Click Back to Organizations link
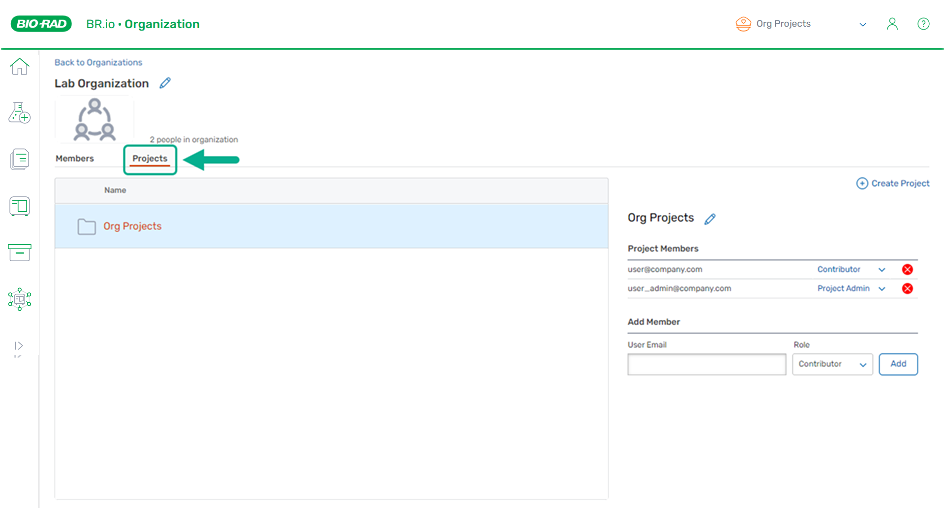 click(98, 62)
